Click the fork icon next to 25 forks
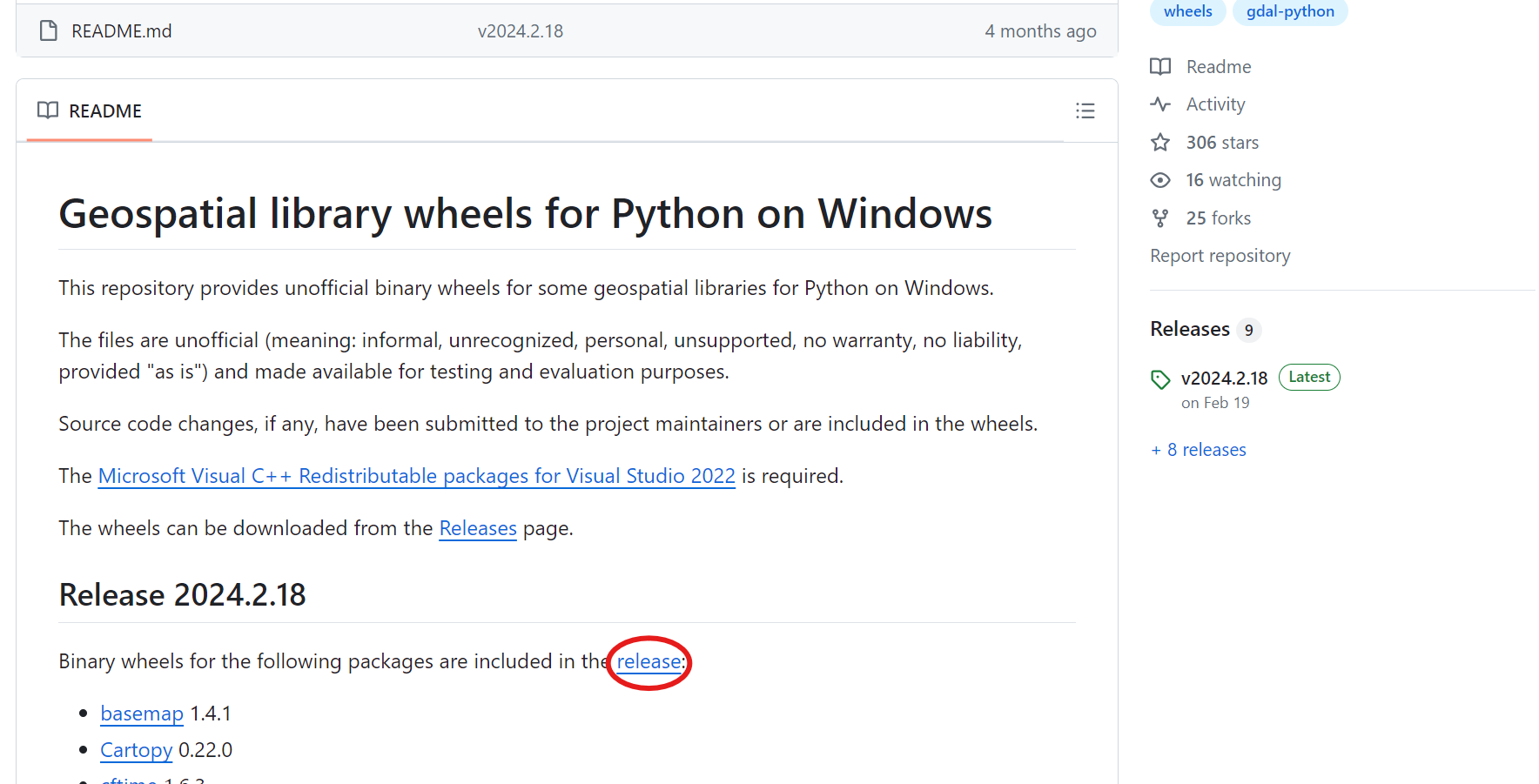Screen dimensions: 1539x784 click(1160, 218)
